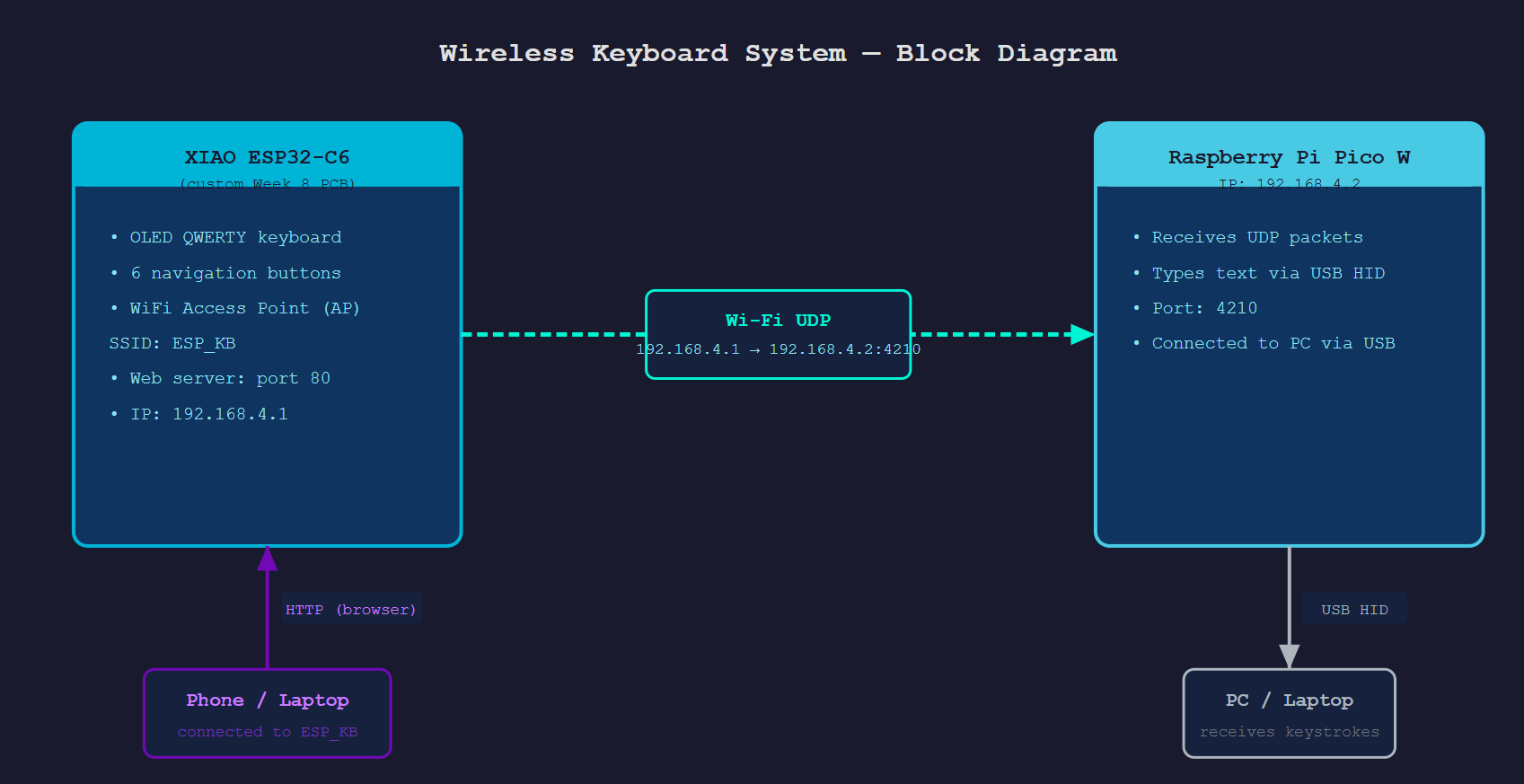This screenshot has width=1524, height=784.
Task: Click the "OLED QWERTY keyboard" bullet
Action: pyautogui.click(x=225, y=238)
